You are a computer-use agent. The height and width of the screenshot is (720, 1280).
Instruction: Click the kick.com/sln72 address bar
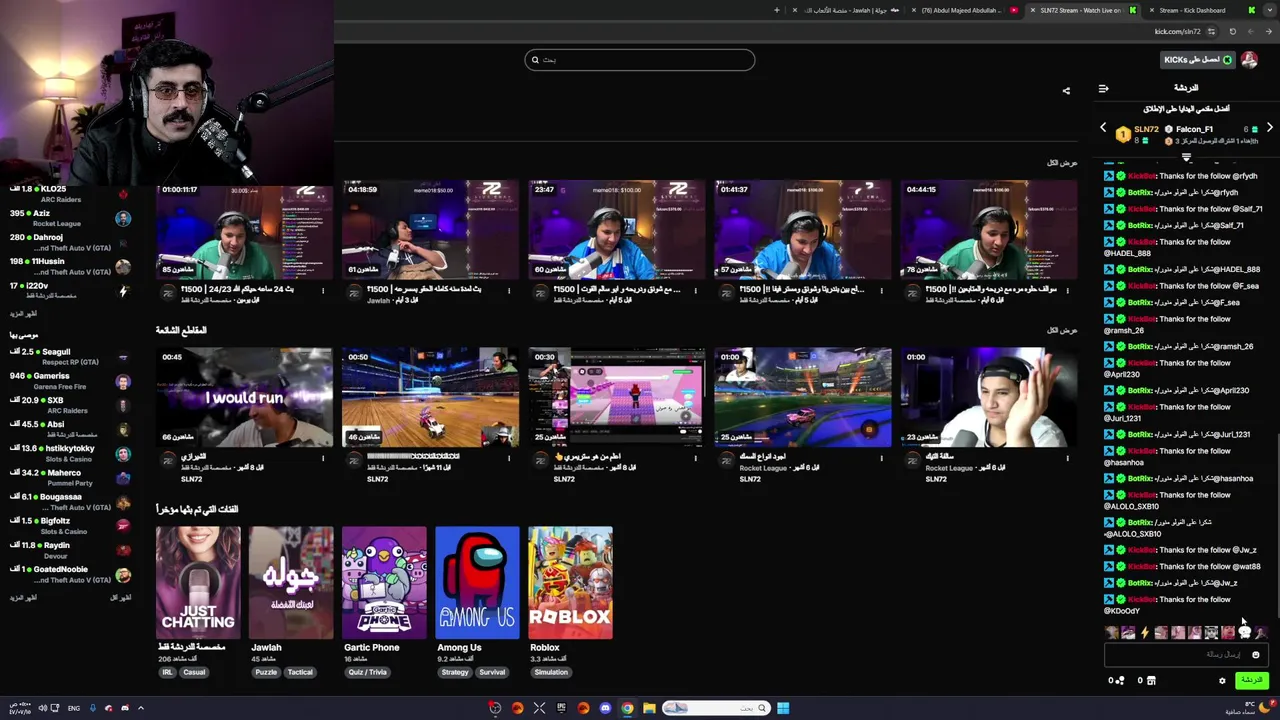point(1176,32)
